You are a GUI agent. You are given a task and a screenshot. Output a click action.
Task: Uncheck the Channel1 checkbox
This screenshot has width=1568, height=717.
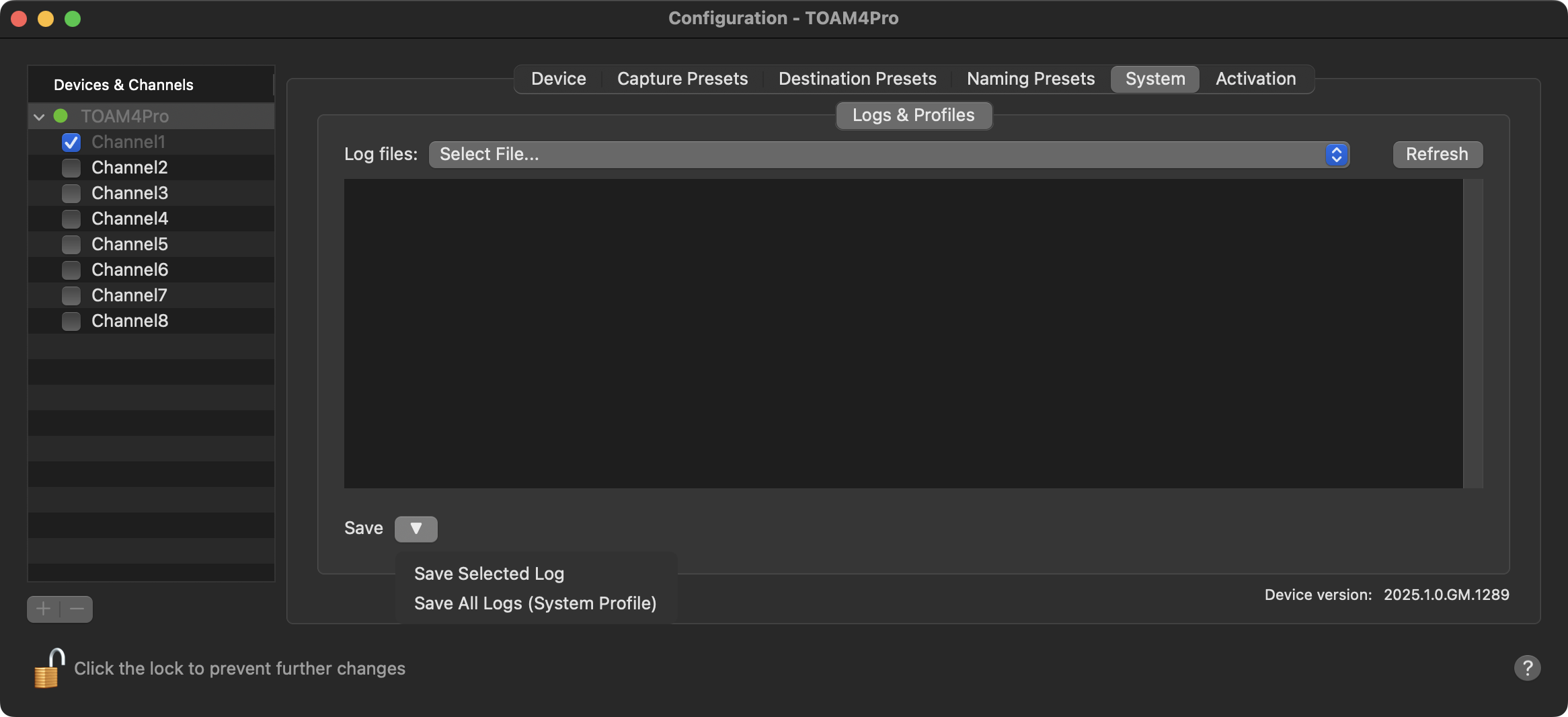click(71, 142)
